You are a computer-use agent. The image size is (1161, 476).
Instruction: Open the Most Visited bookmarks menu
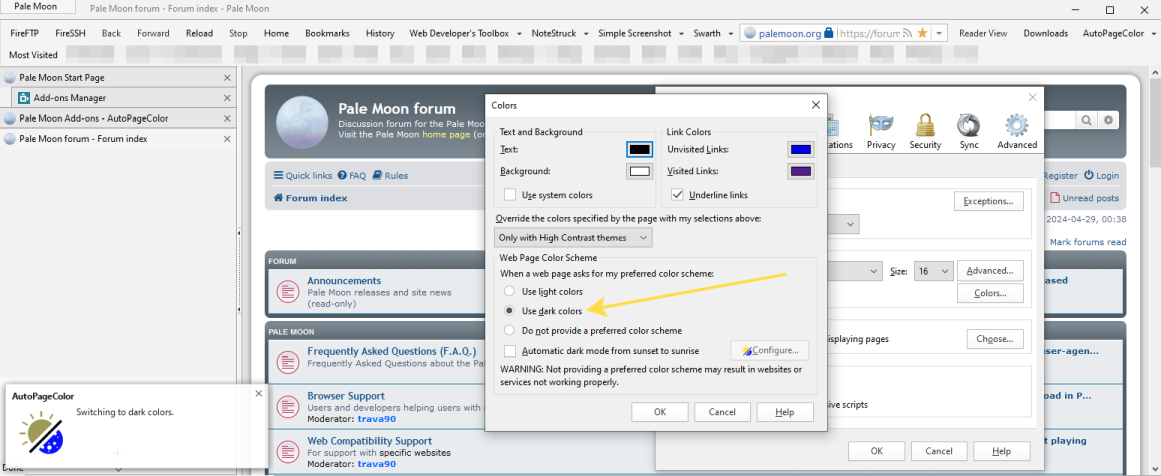pyautogui.click(x=33, y=54)
